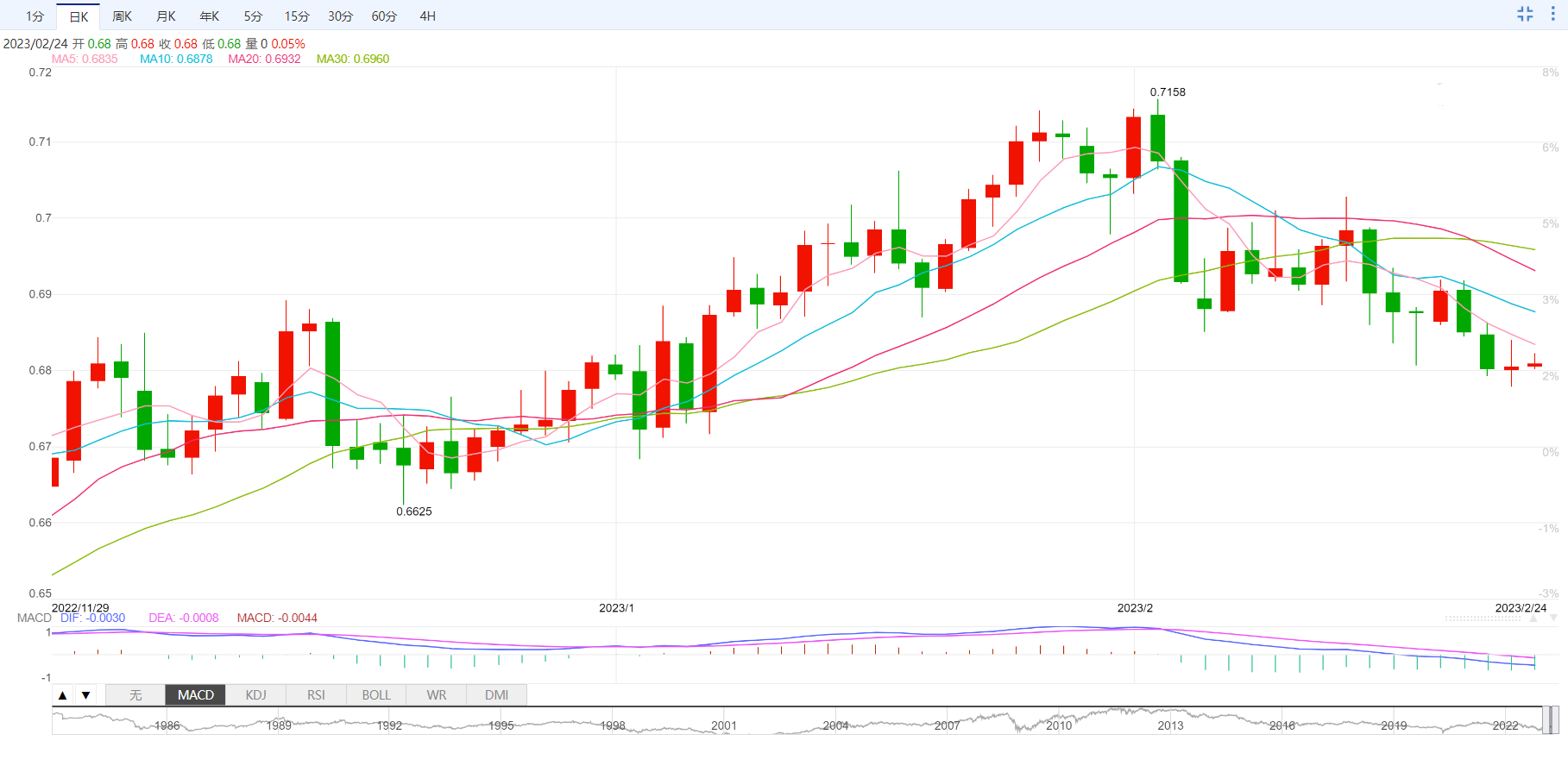
Task: Turn off indicators with the 无 button
Action: tap(135, 695)
